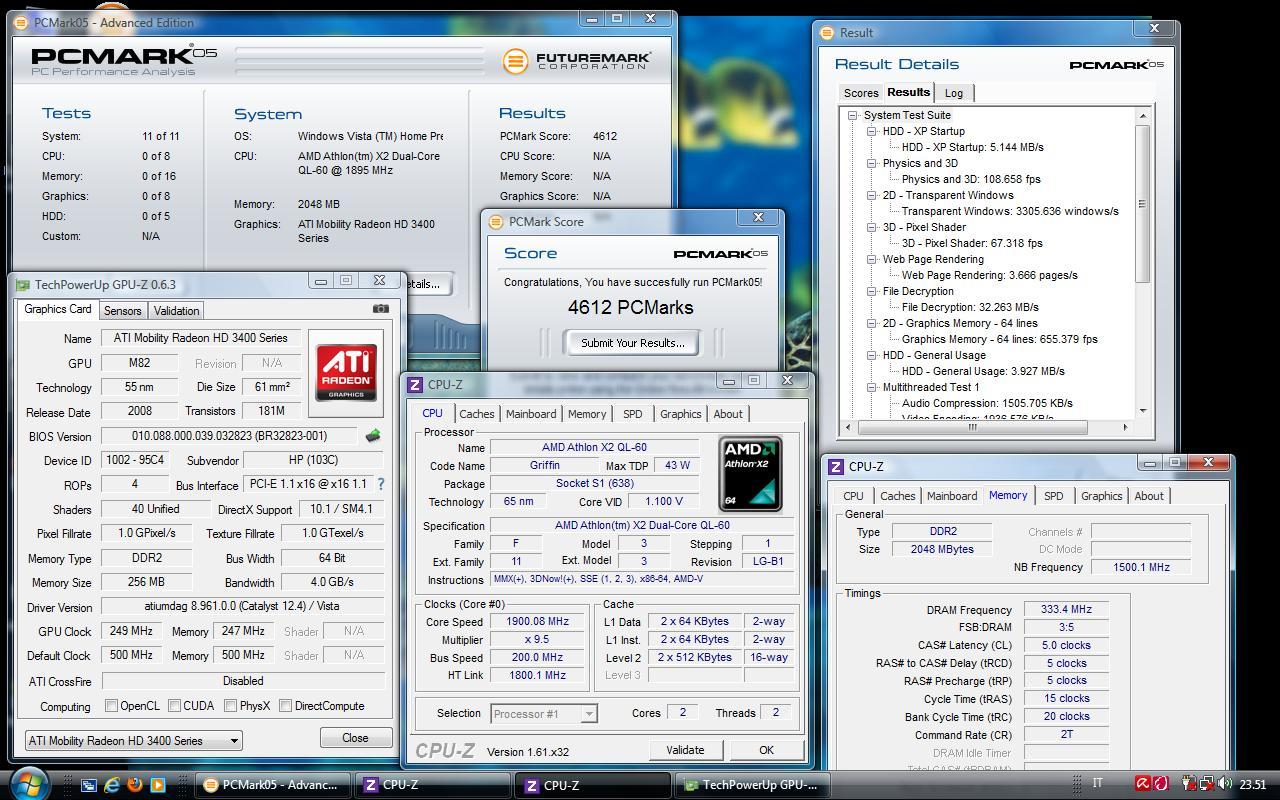This screenshot has width=1280, height=800.
Task: Open the Windows Start orb
Action: coord(27,782)
